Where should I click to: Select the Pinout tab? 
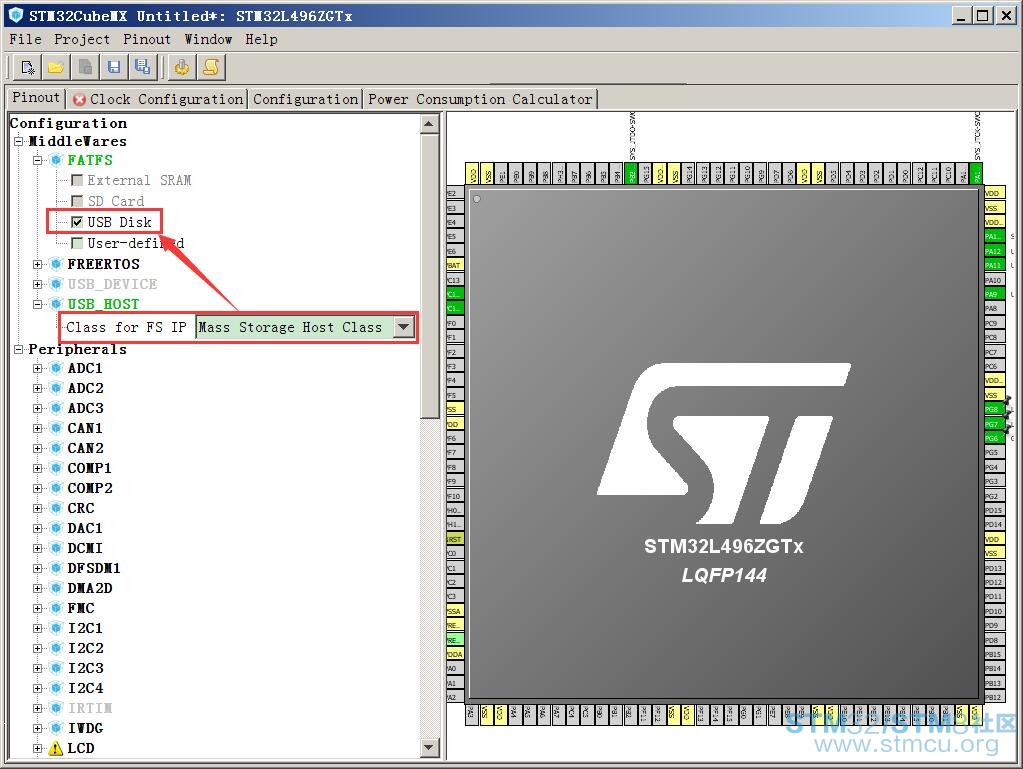36,98
